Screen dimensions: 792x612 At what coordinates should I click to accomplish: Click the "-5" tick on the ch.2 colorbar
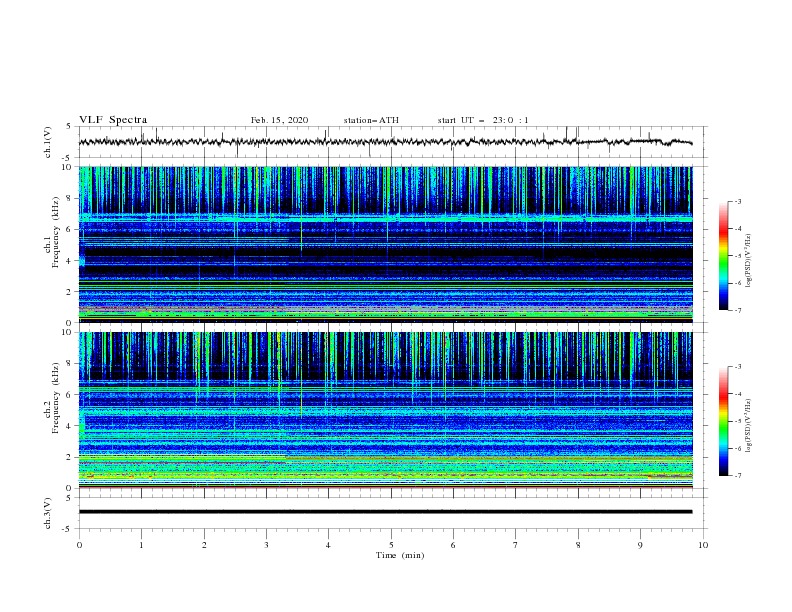click(737, 421)
